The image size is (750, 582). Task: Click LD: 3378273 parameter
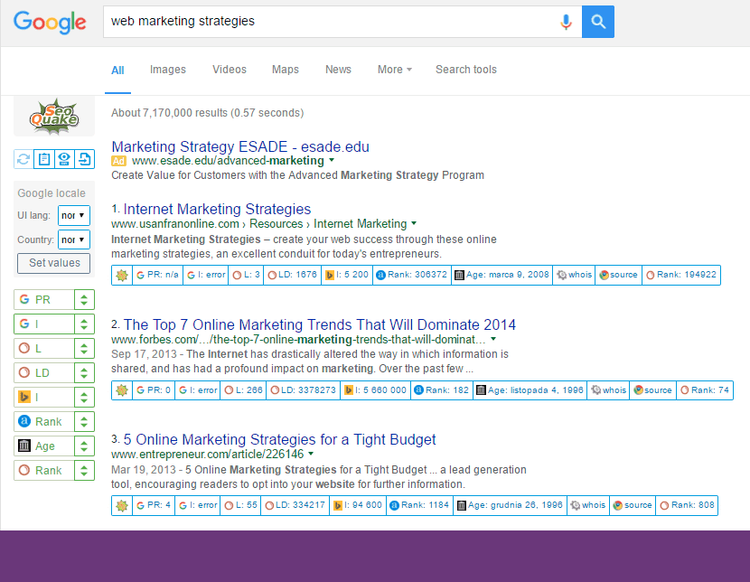click(x=303, y=390)
